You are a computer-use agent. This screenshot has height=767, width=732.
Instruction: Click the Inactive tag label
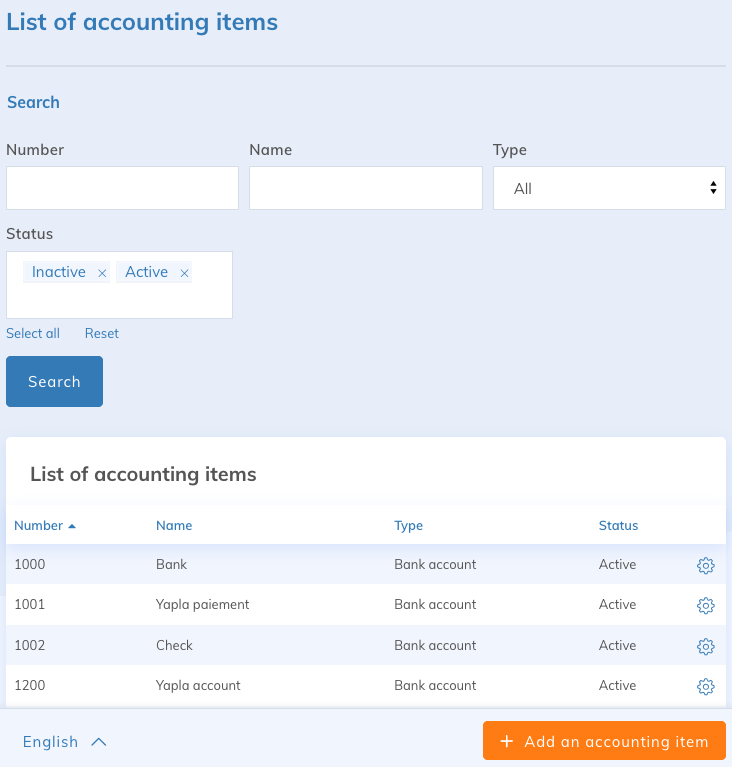coord(59,271)
